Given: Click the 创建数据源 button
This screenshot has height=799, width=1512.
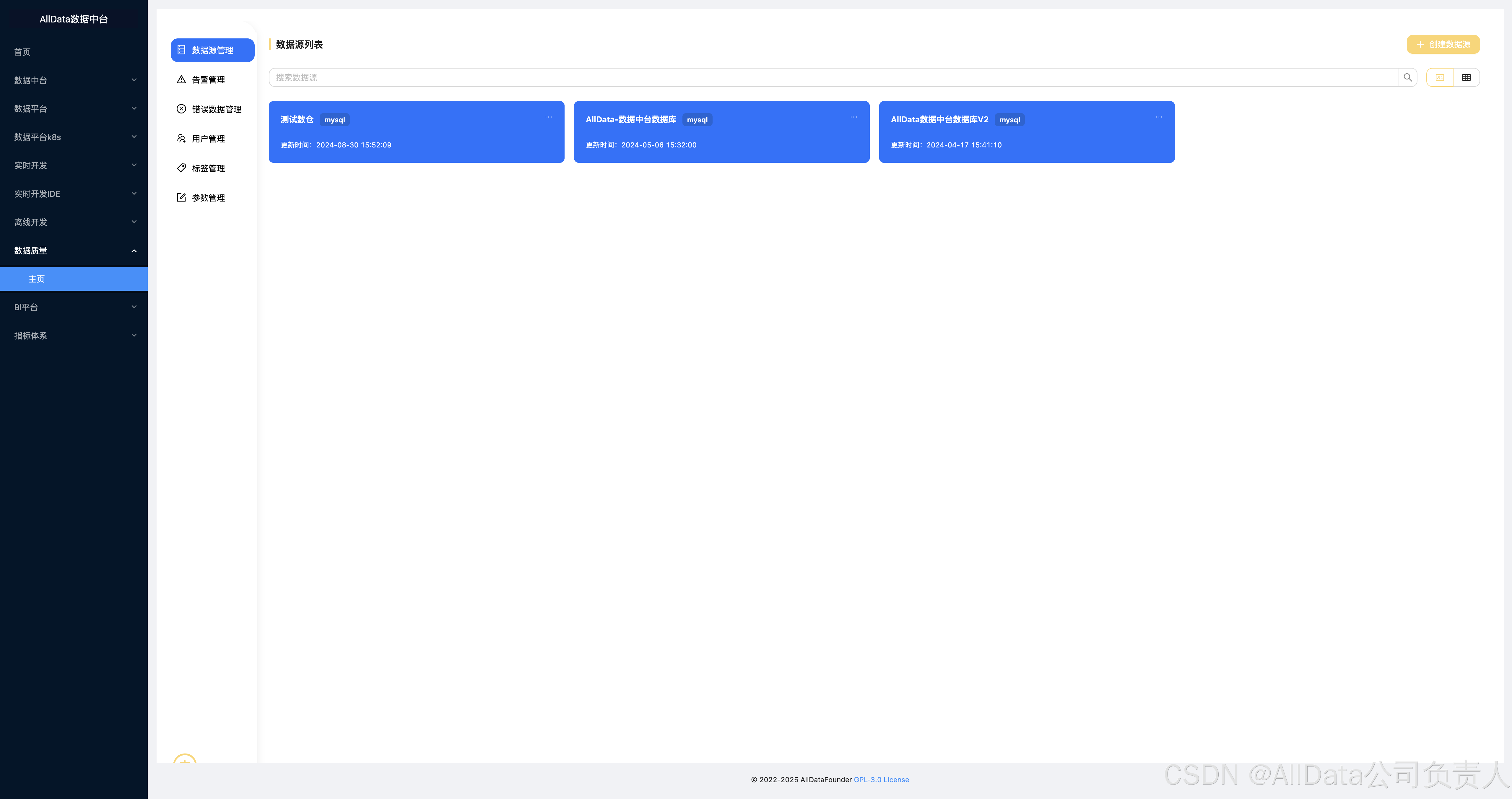Looking at the screenshot, I should click(x=1443, y=45).
